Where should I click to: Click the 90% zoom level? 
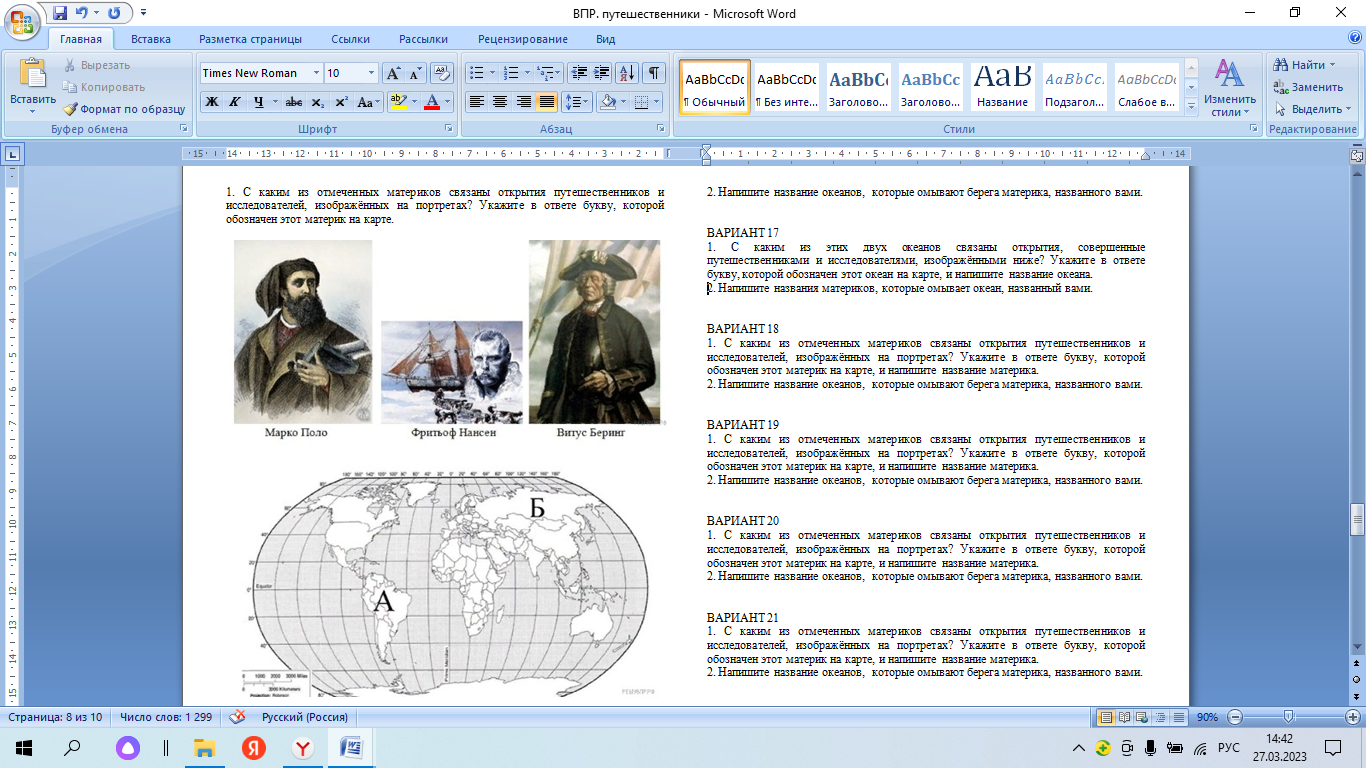pyautogui.click(x=1207, y=717)
